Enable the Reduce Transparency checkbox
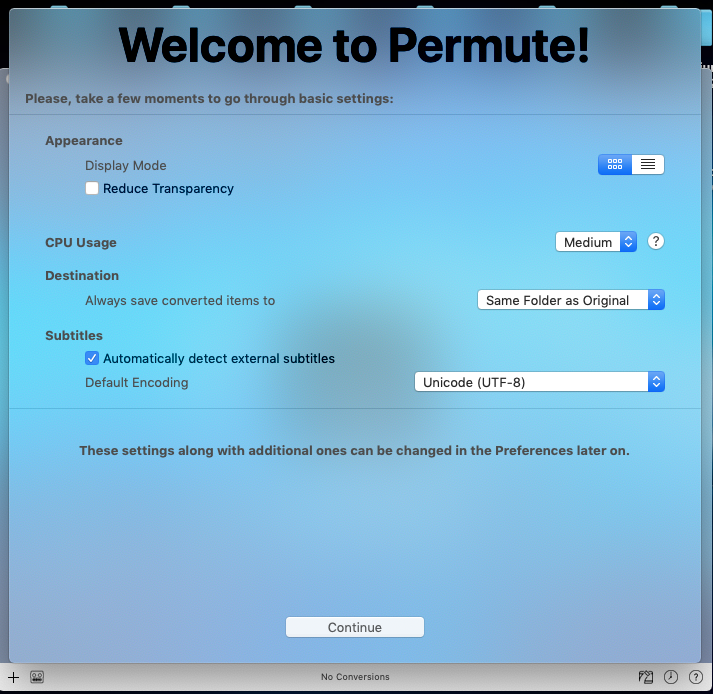The image size is (713, 694). [x=92, y=188]
